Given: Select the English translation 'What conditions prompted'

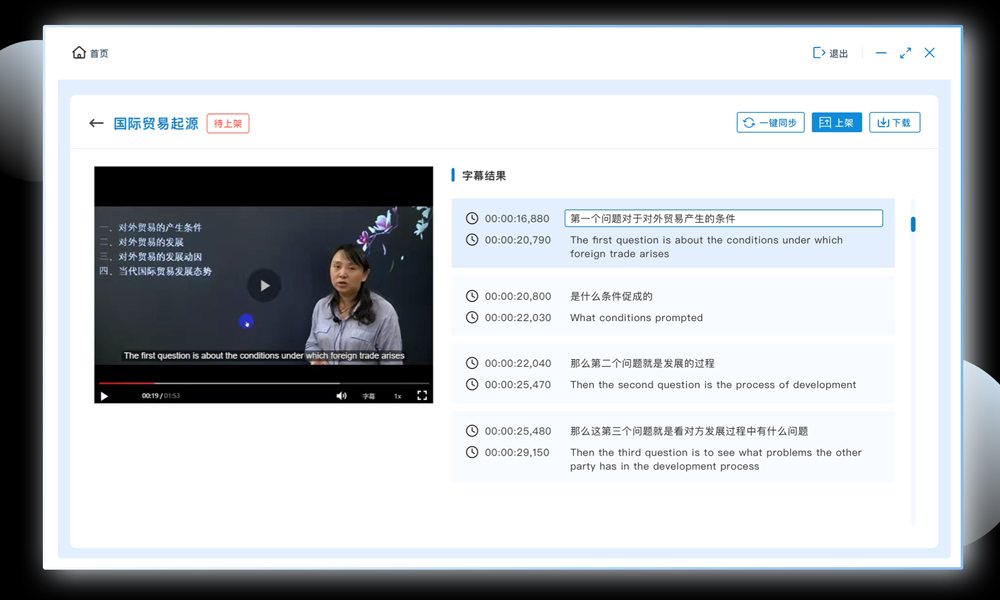Looking at the screenshot, I should click(x=636, y=318).
